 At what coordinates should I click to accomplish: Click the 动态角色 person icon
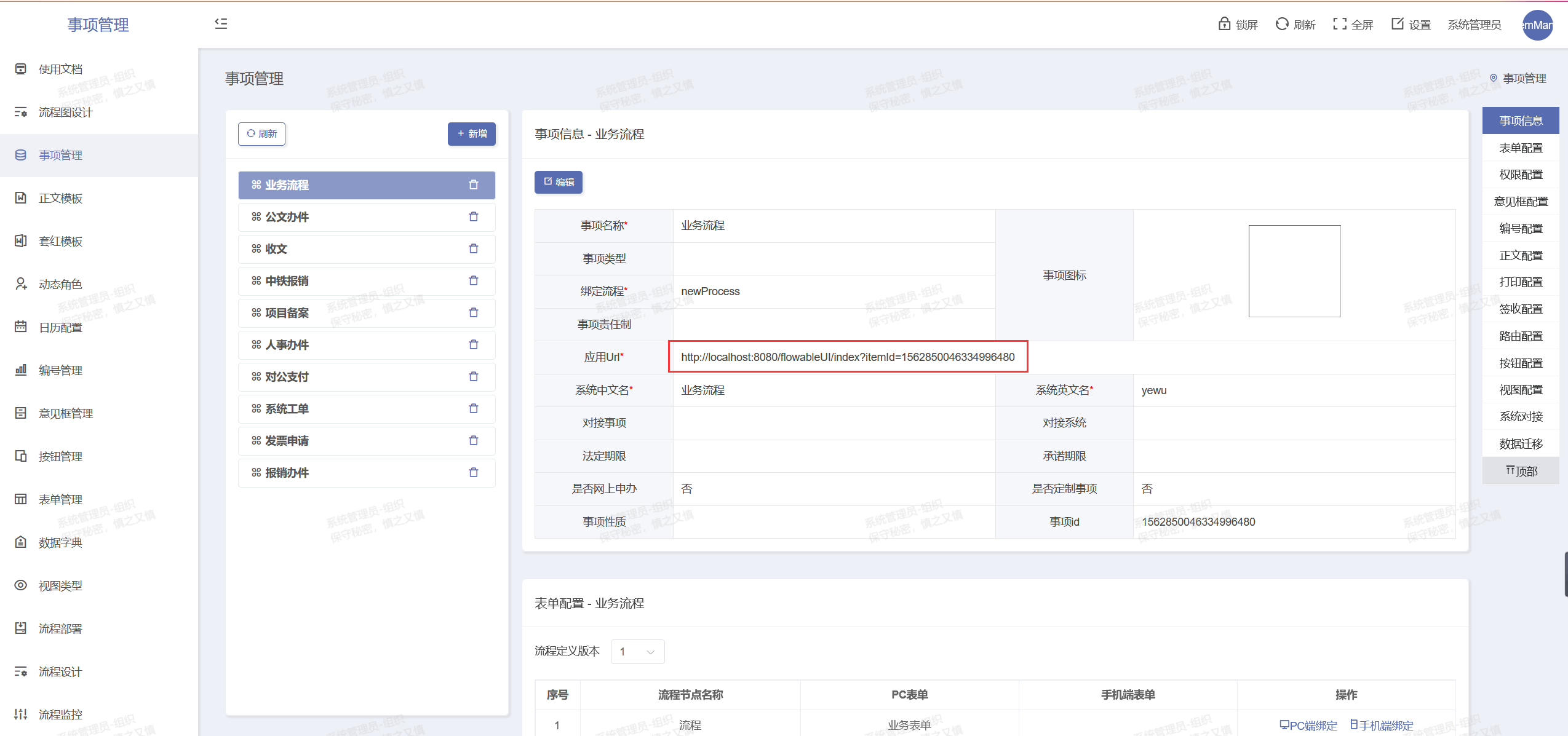coord(21,284)
